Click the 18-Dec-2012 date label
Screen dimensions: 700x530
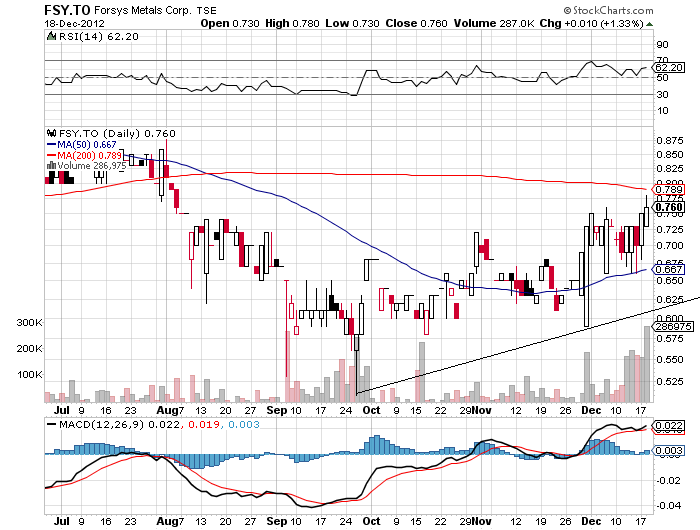coord(74,24)
